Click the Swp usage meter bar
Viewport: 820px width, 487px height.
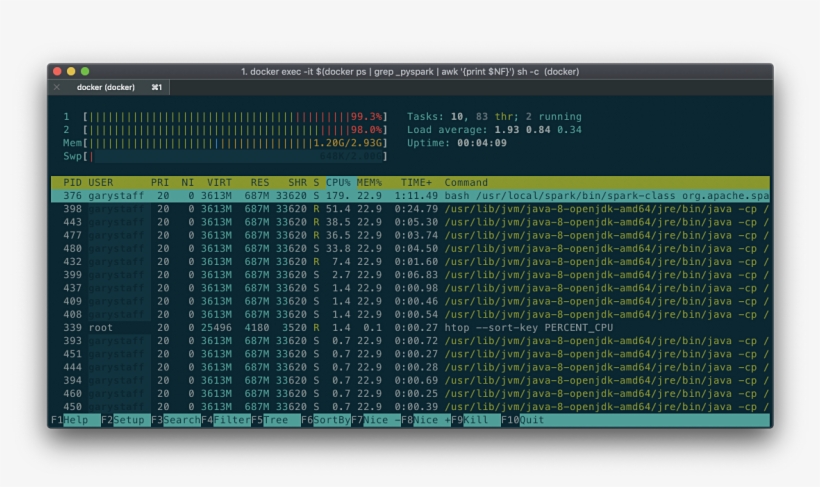(x=235, y=156)
